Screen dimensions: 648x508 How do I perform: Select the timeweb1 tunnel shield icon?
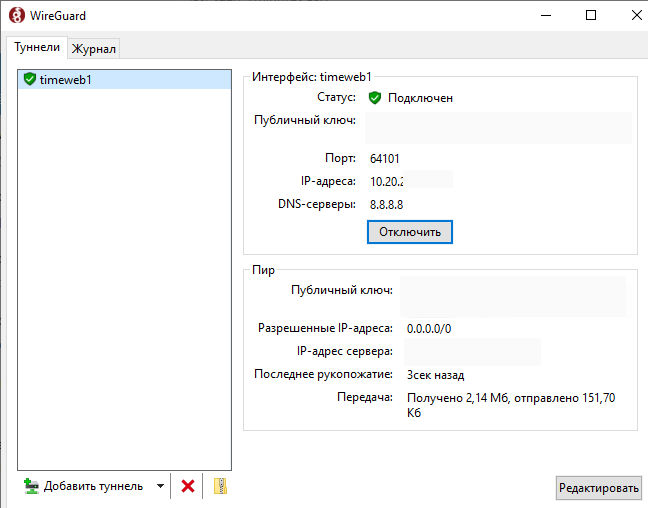click(x=30, y=79)
